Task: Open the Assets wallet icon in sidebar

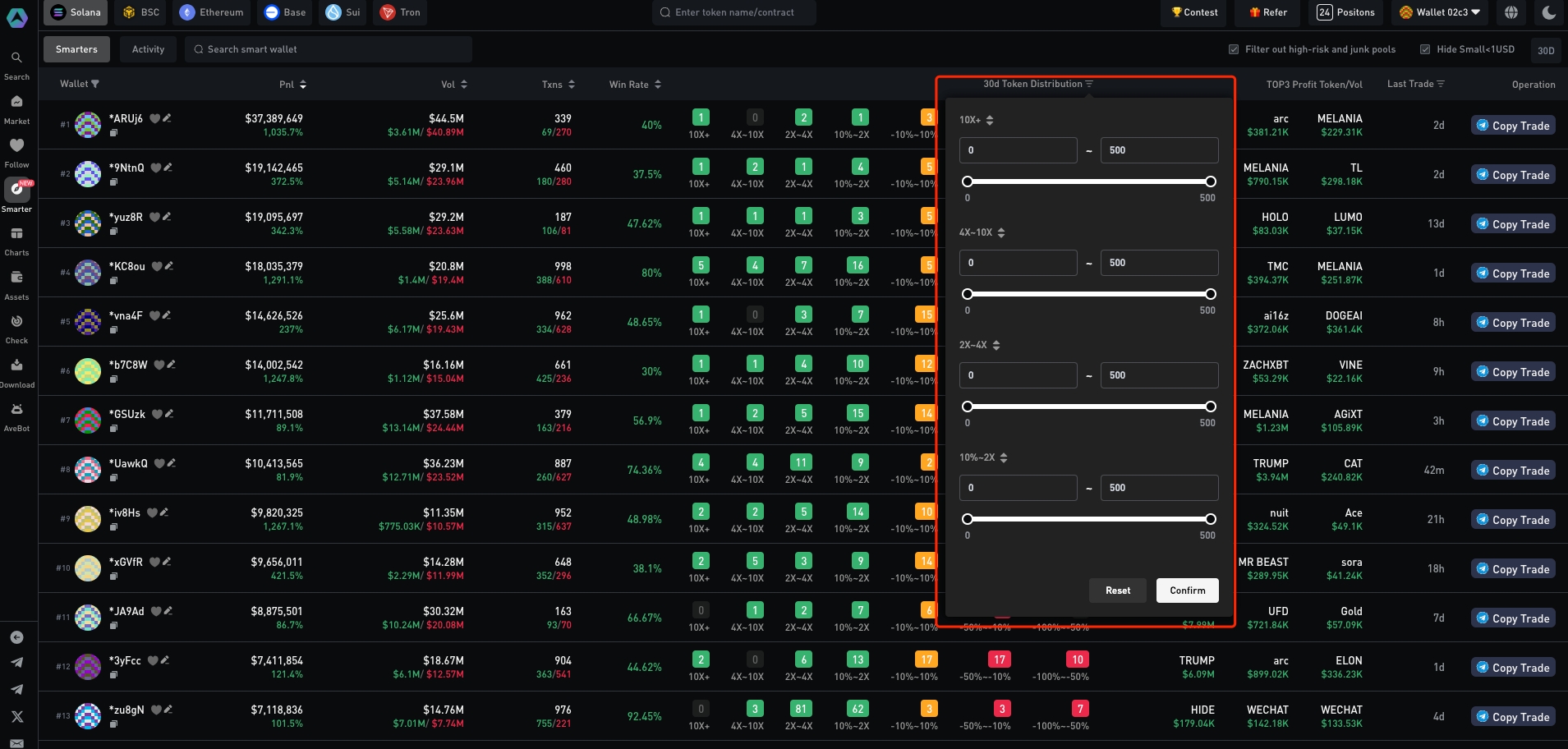Action: (16, 278)
